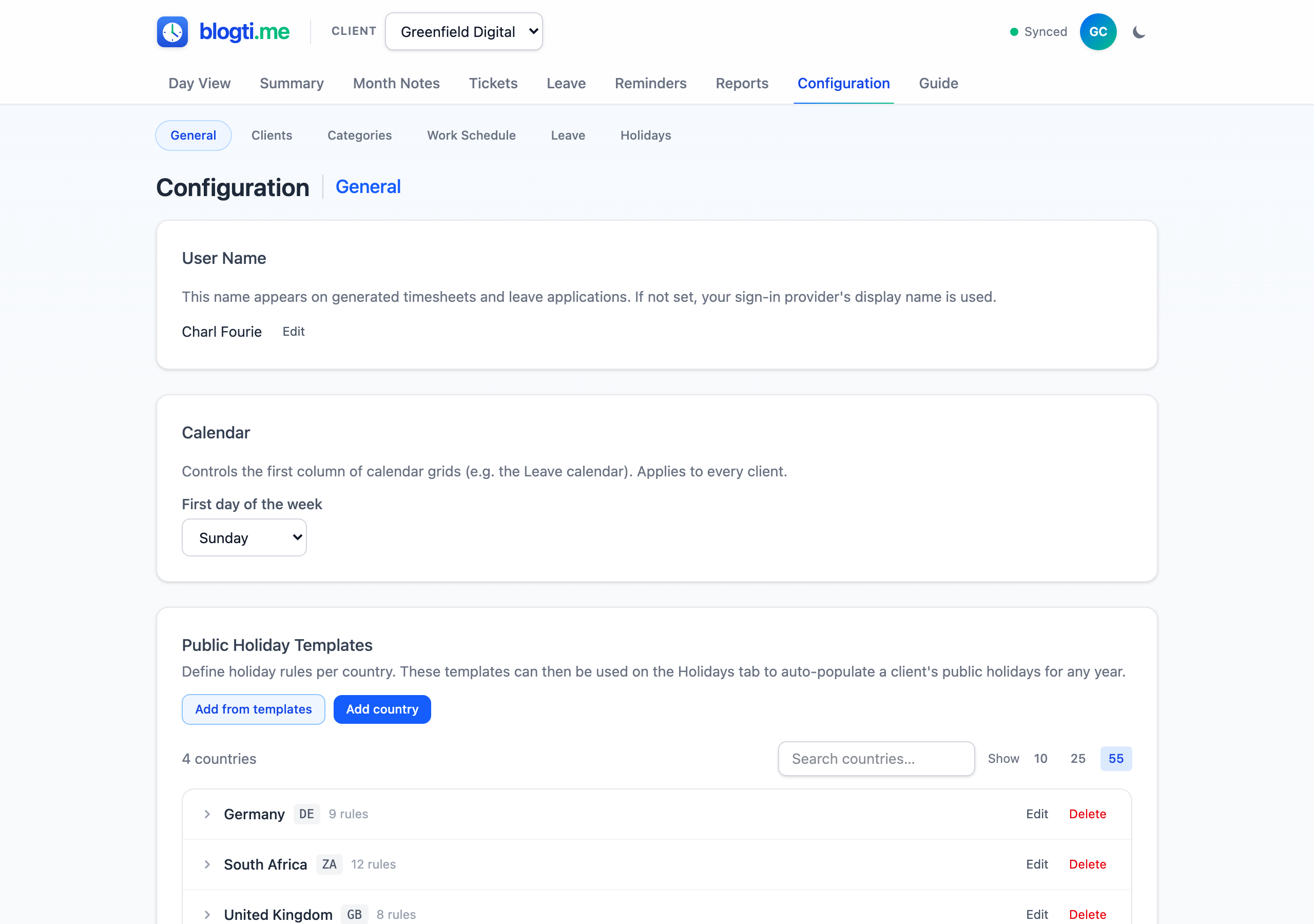Edit the United Kingdom holiday template
The width and height of the screenshot is (1314, 924).
coord(1036,914)
